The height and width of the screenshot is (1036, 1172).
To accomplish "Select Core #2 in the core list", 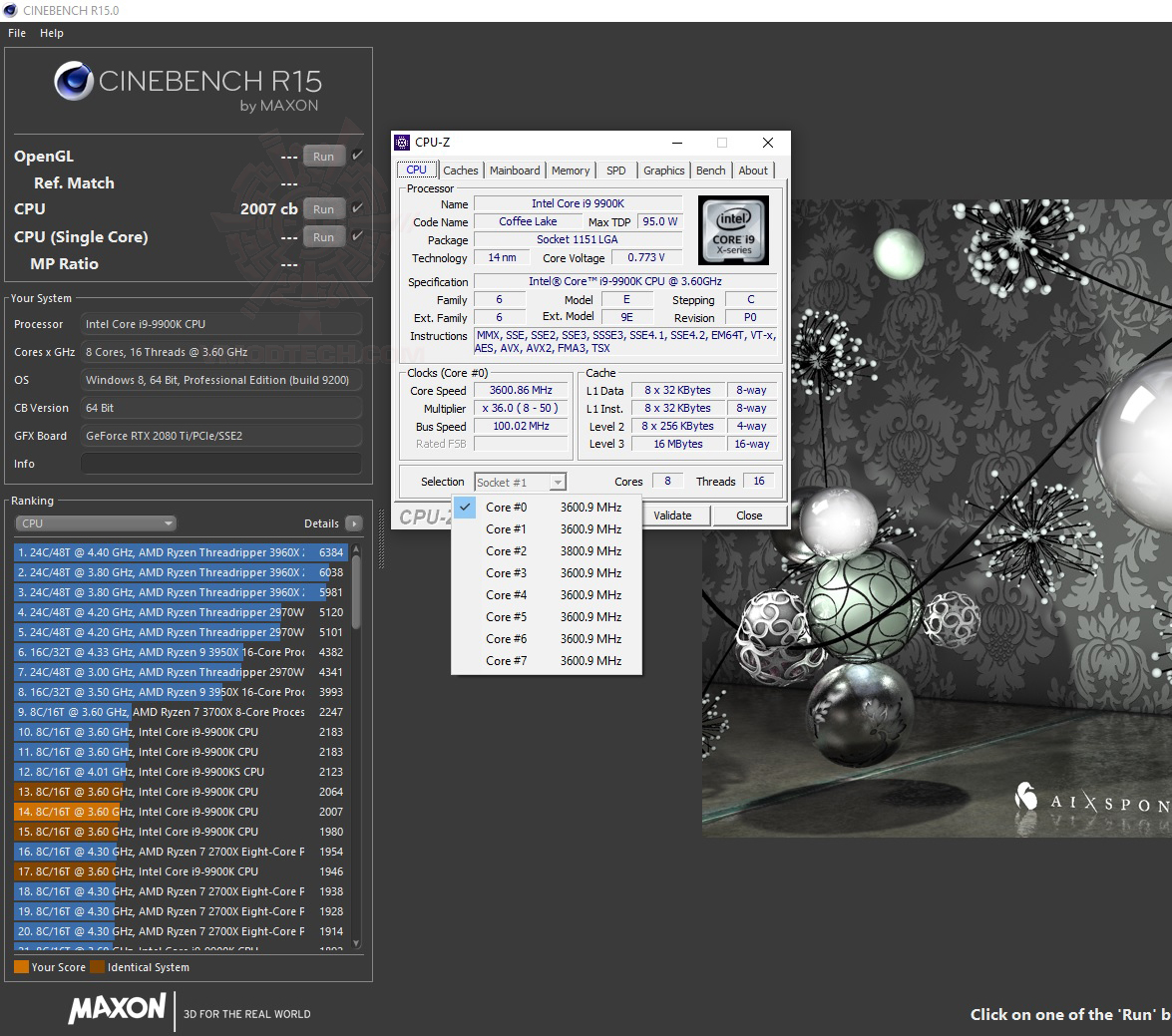I will pyautogui.click(x=547, y=551).
